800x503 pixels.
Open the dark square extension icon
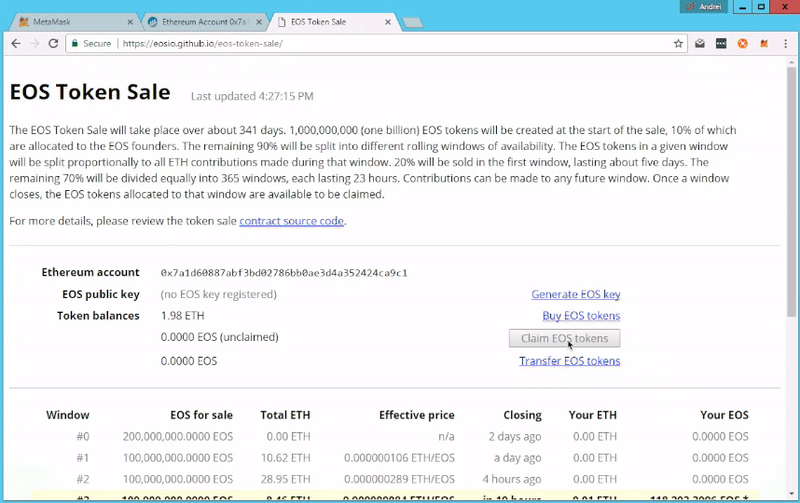pyautogui.click(x=721, y=43)
